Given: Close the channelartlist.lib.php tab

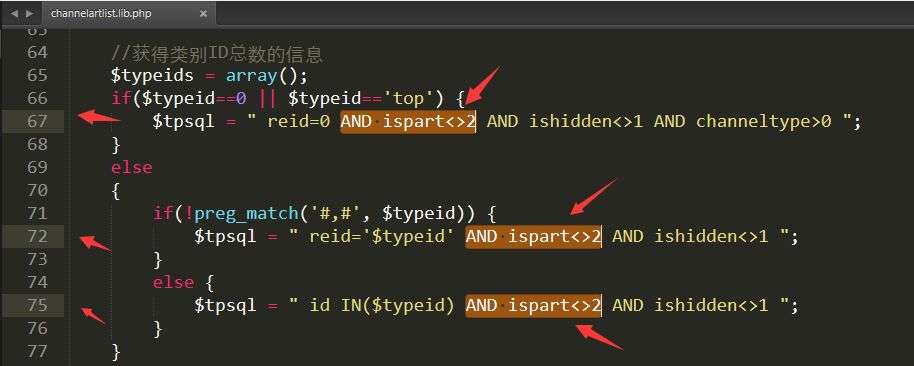Looking at the screenshot, I should pos(203,13).
